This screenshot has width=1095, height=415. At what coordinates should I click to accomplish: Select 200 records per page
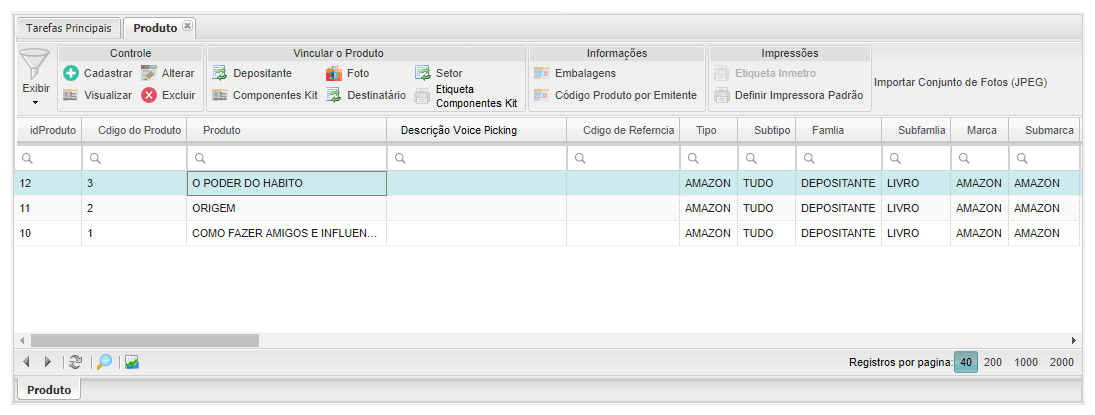[x=993, y=362]
